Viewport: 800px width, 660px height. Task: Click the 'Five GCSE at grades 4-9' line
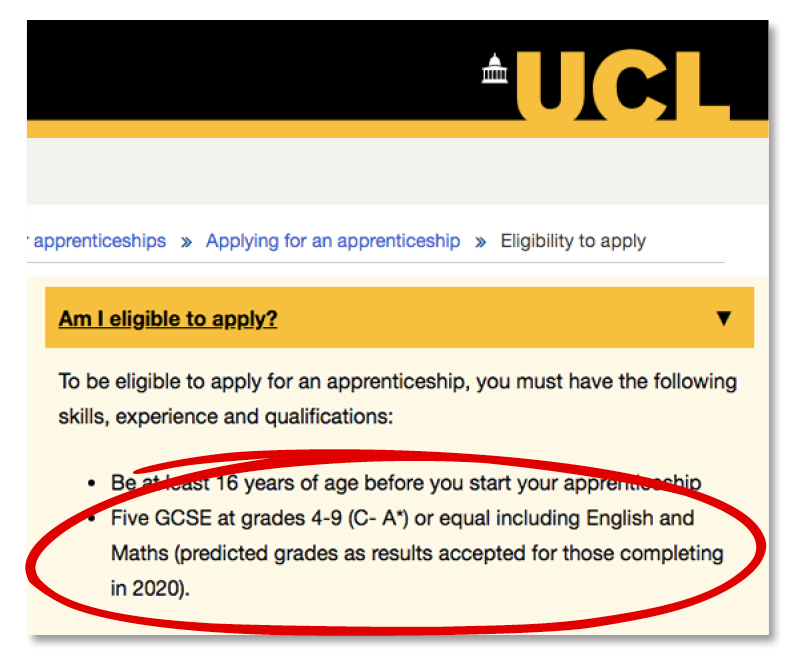pos(403,518)
